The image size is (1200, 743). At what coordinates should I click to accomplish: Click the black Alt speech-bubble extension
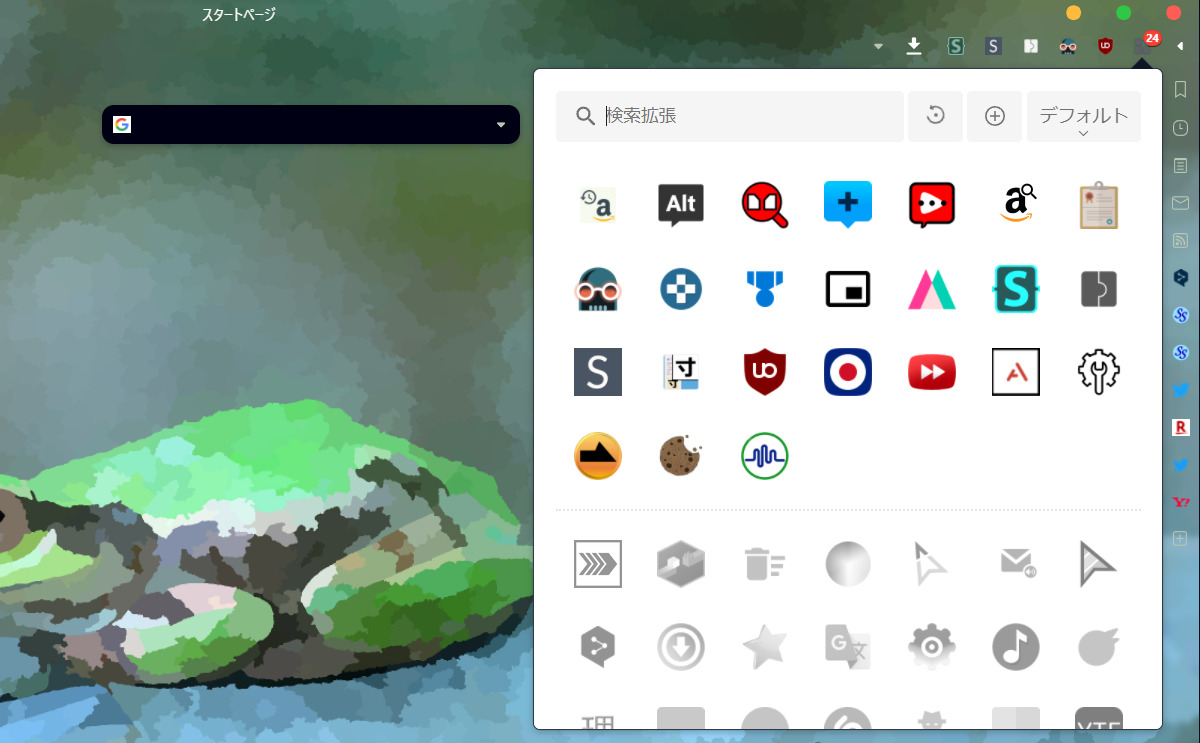681,205
